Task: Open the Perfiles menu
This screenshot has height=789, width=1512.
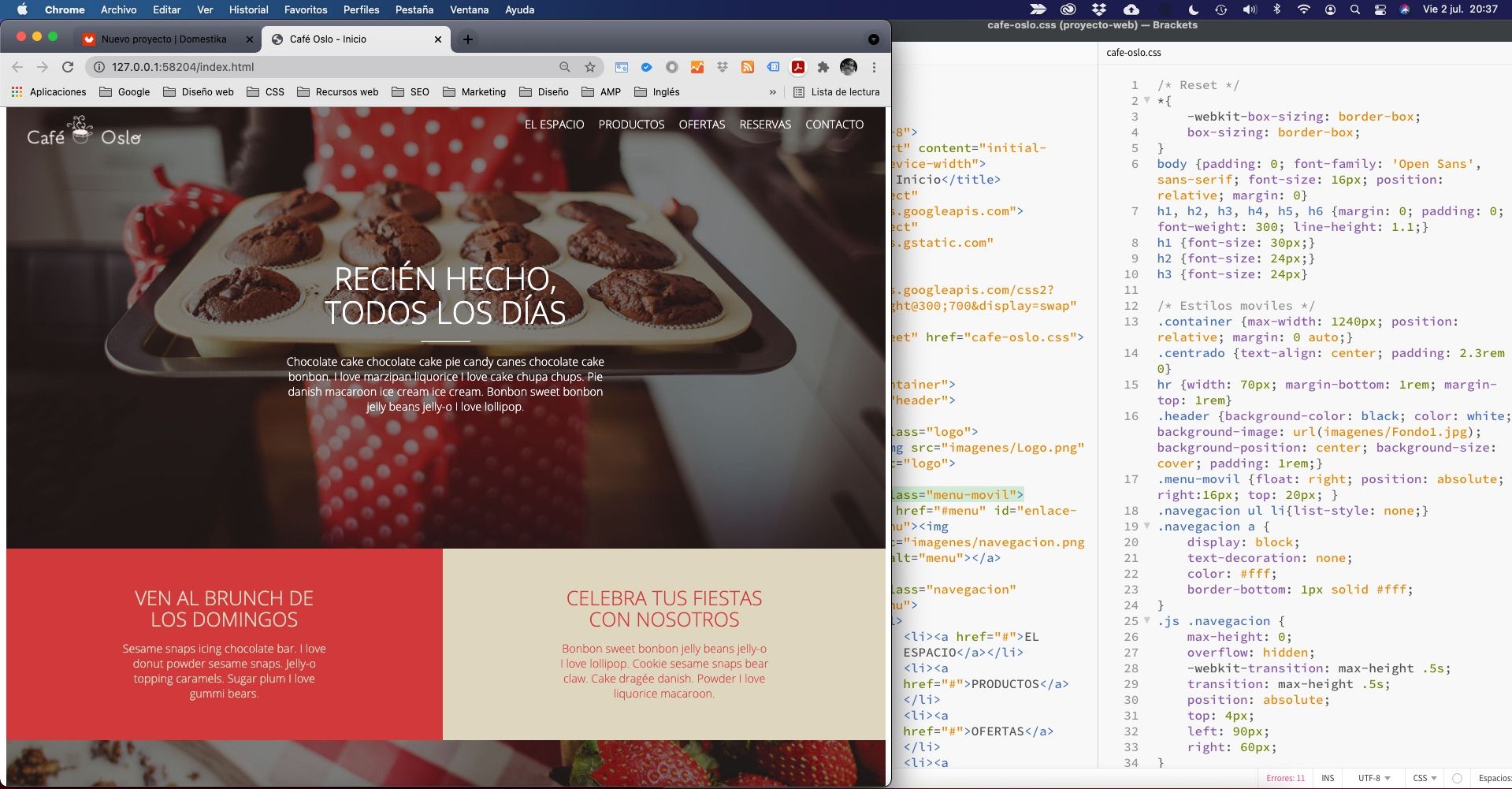Action: 361,9
